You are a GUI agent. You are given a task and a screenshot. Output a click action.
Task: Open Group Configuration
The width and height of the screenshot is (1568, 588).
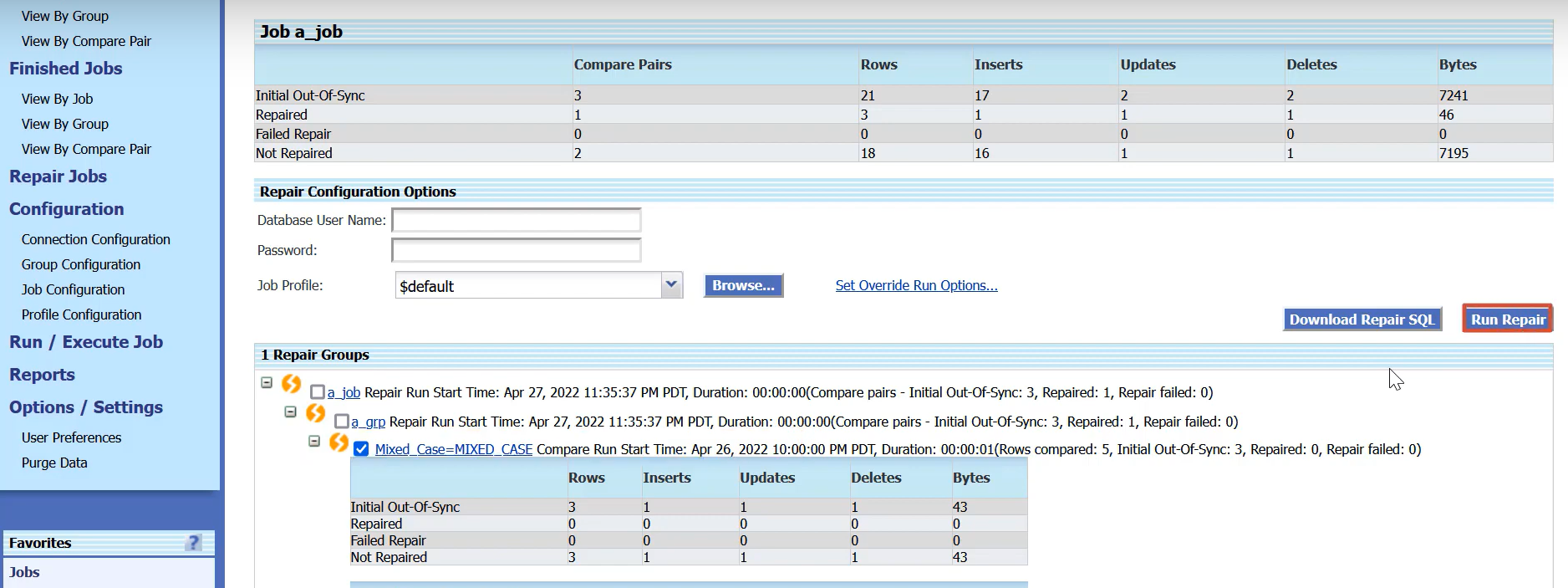[81, 264]
